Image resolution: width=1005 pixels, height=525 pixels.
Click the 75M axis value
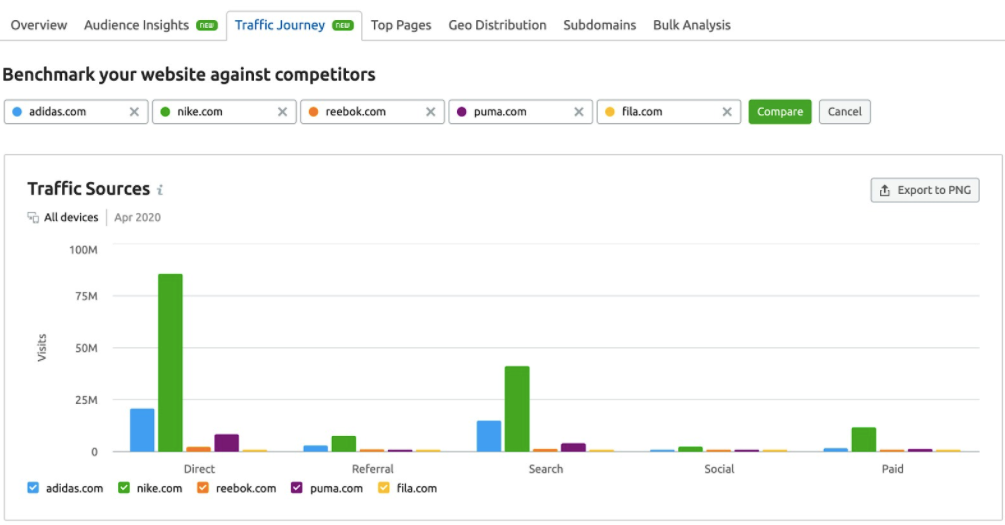(85, 296)
